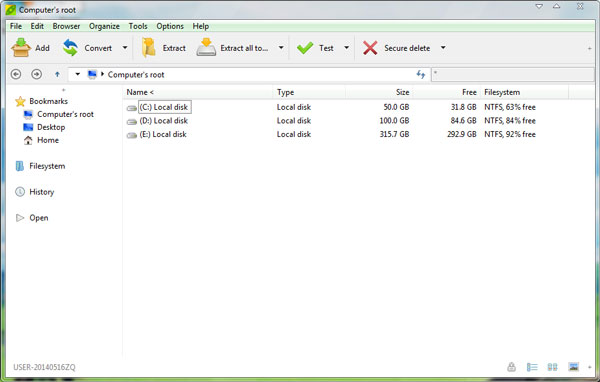The width and height of the screenshot is (600, 382).
Task: Click the C: drive disk icon
Action: click(132, 108)
